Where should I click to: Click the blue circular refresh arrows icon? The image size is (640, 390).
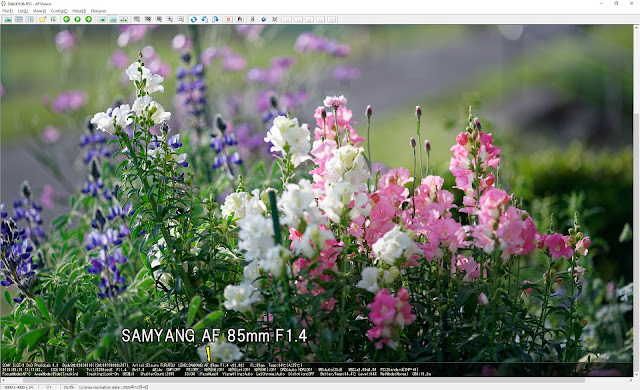coord(193,19)
